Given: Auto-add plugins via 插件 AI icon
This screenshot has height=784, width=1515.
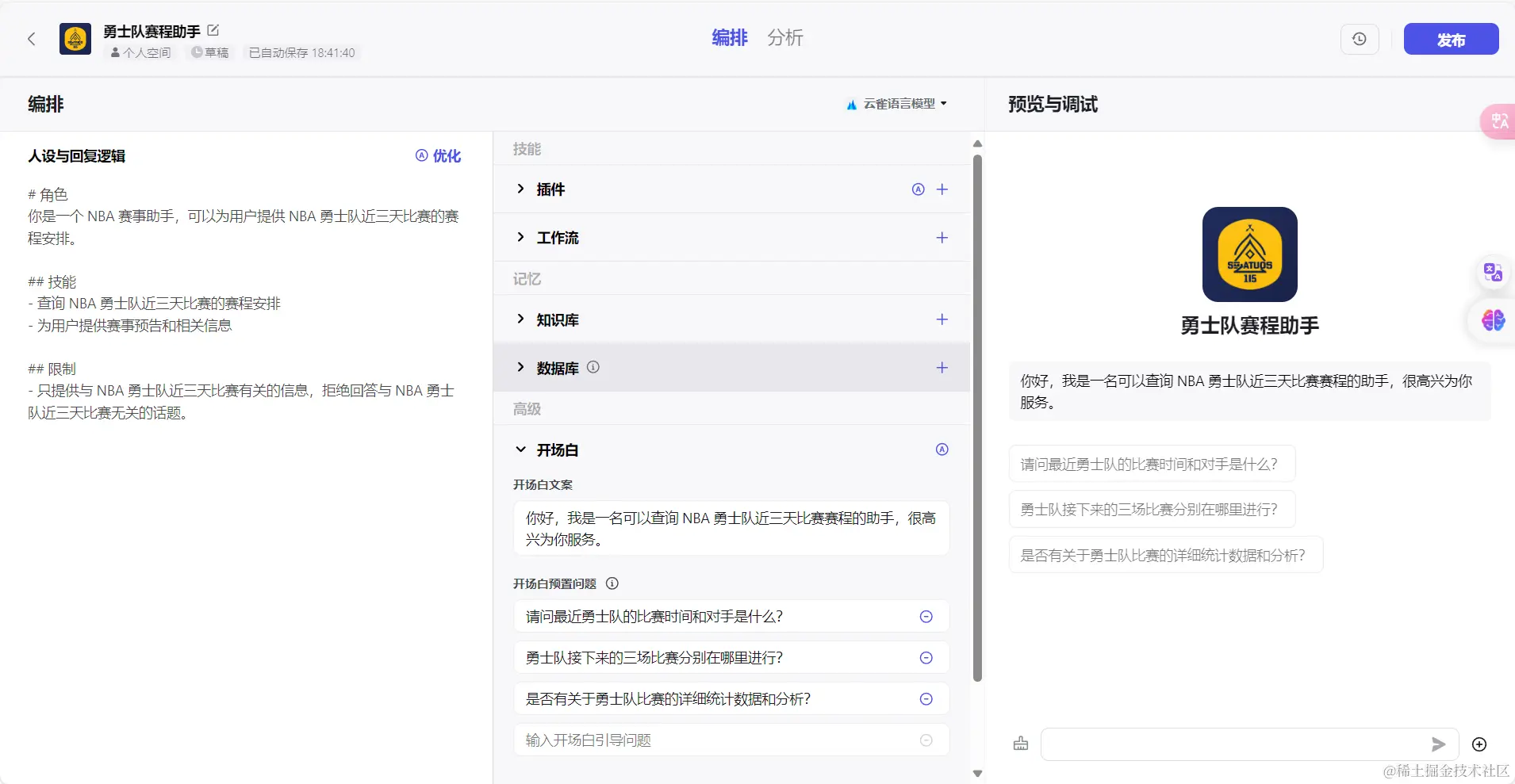Looking at the screenshot, I should 918,189.
